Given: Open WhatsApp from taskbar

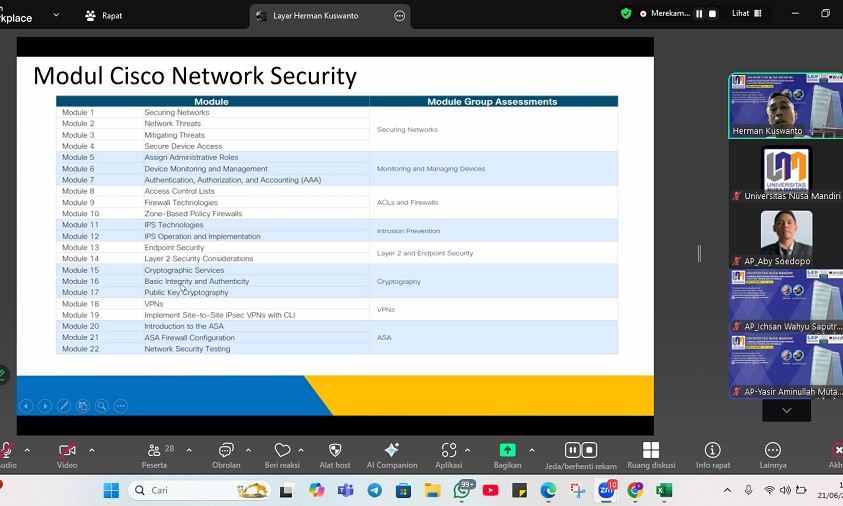Looking at the screenshot, I should [x=462, y=490].
